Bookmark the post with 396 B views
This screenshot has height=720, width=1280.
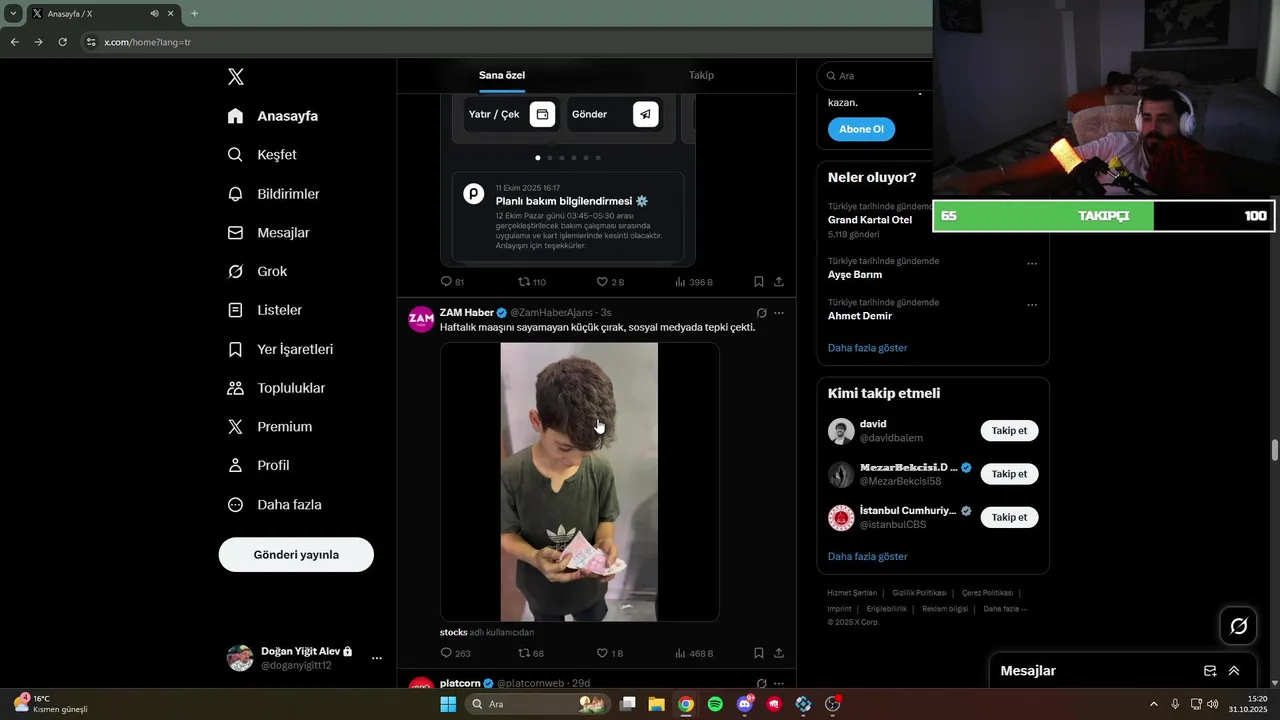pyautogui.click(x=759, y=282)
